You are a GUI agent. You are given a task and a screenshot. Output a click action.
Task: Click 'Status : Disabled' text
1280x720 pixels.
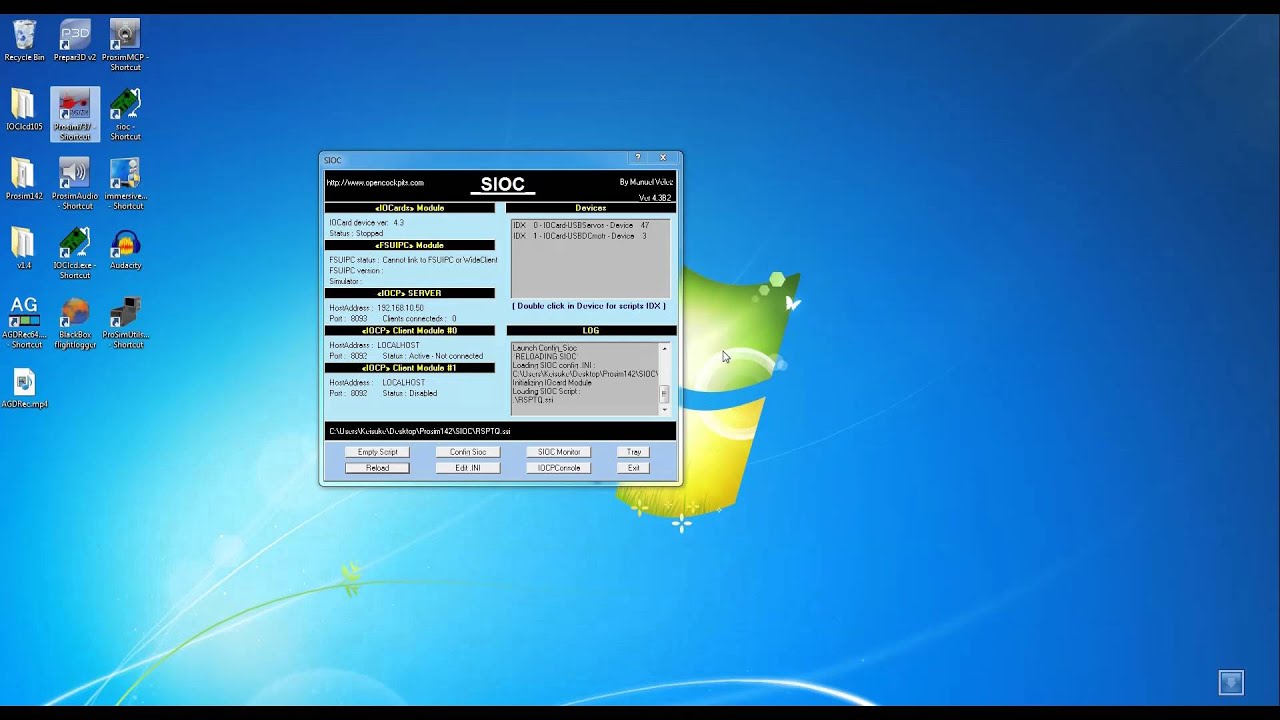coord(410,393)
